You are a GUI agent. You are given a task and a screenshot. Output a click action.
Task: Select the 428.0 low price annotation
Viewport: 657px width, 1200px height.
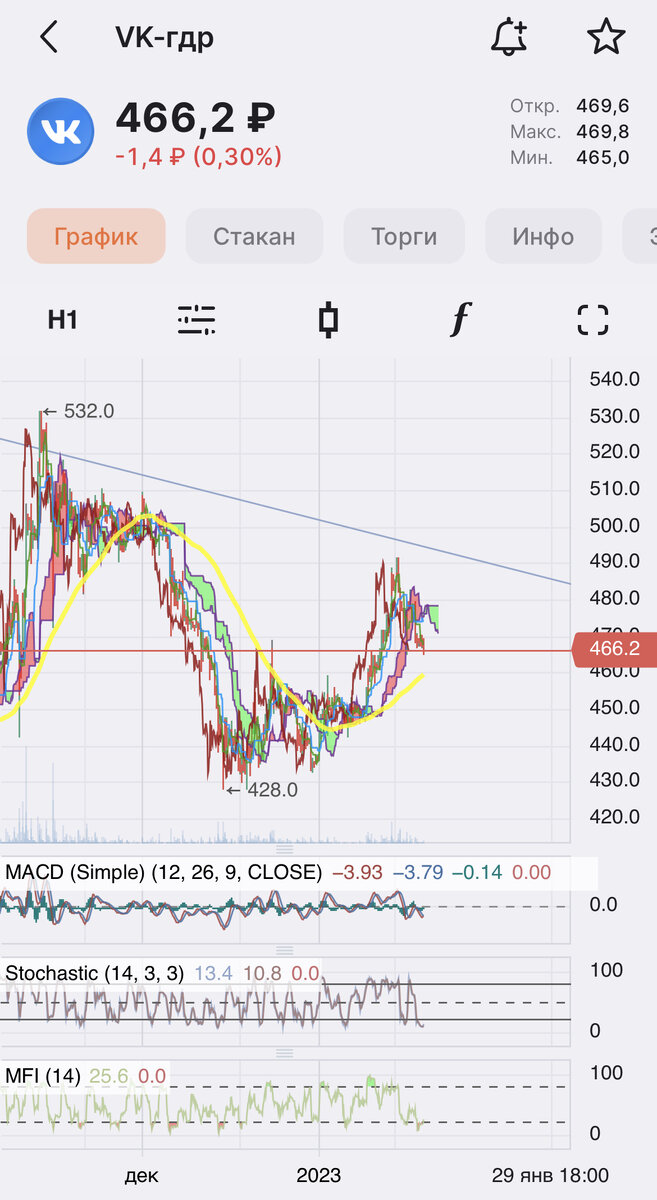(x=262, y=789)
